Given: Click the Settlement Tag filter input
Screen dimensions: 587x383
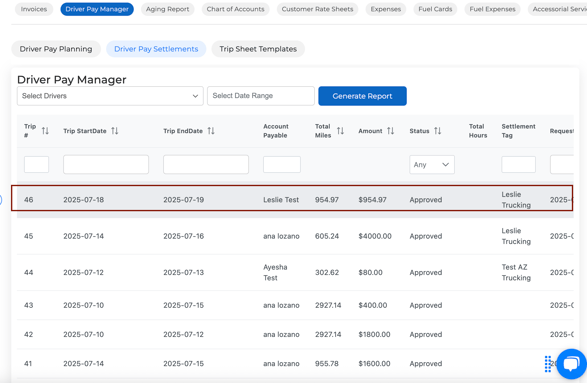Looking at the screenshot, I should (518, 164).
